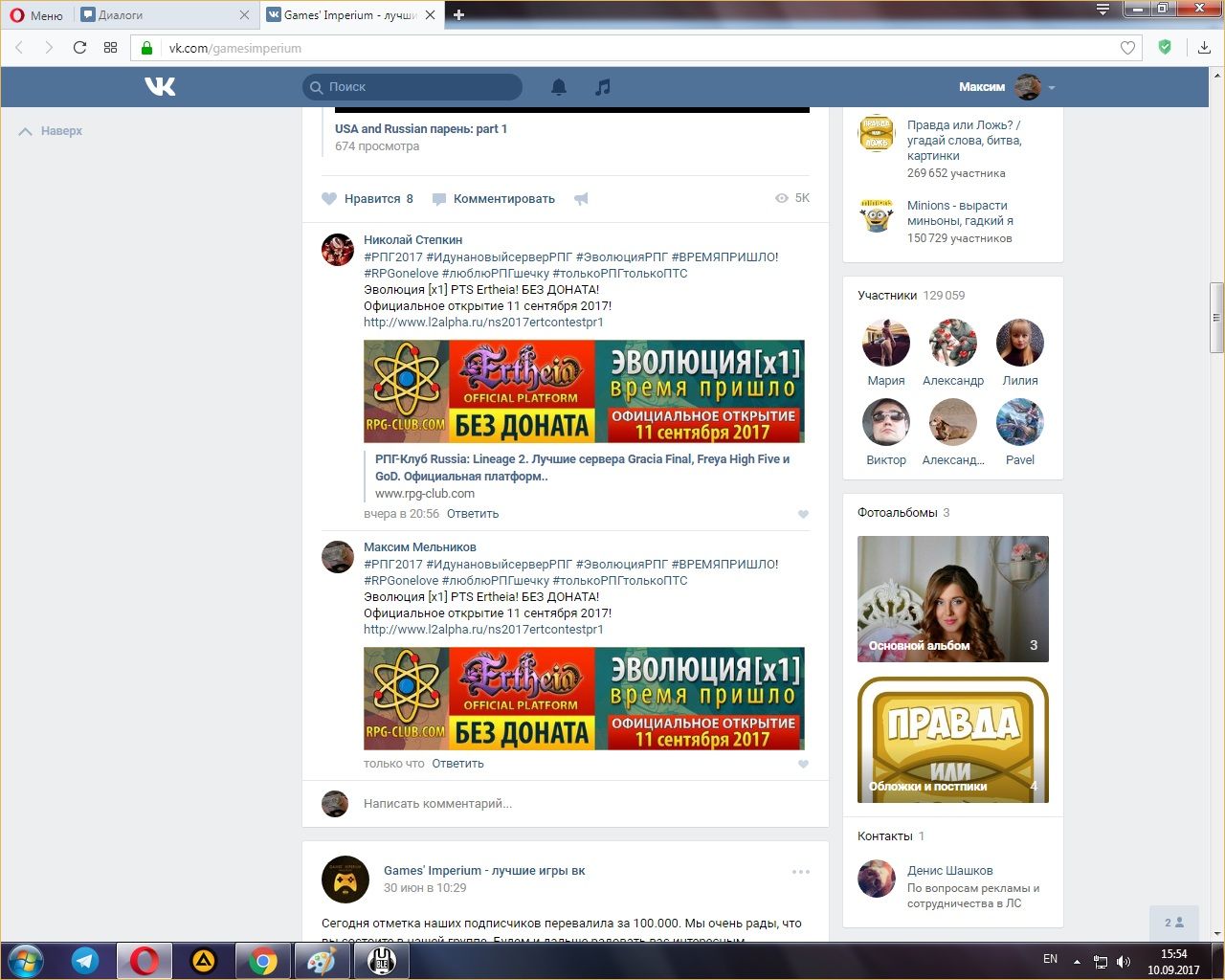Click Комментировать under the post

pos(494,199)
